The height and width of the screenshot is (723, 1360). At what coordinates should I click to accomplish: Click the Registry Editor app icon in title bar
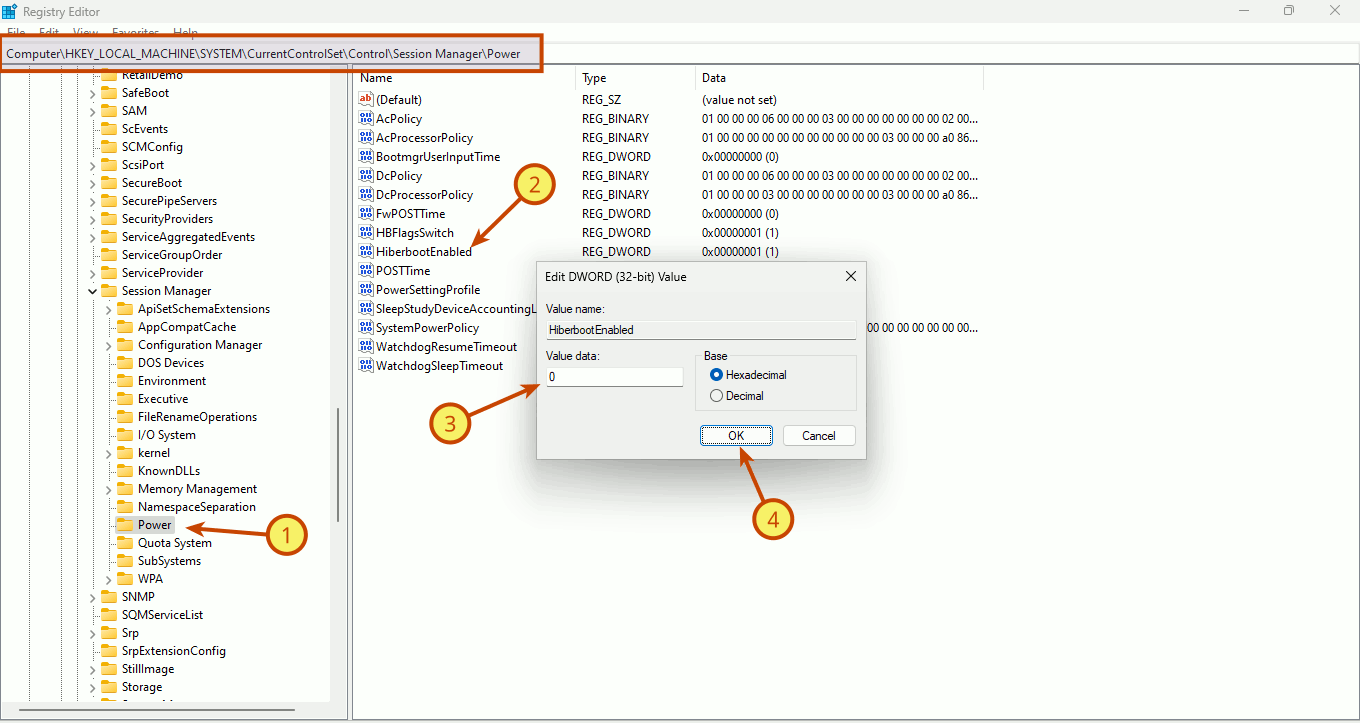pyautogui.click(x=9, y=10)
